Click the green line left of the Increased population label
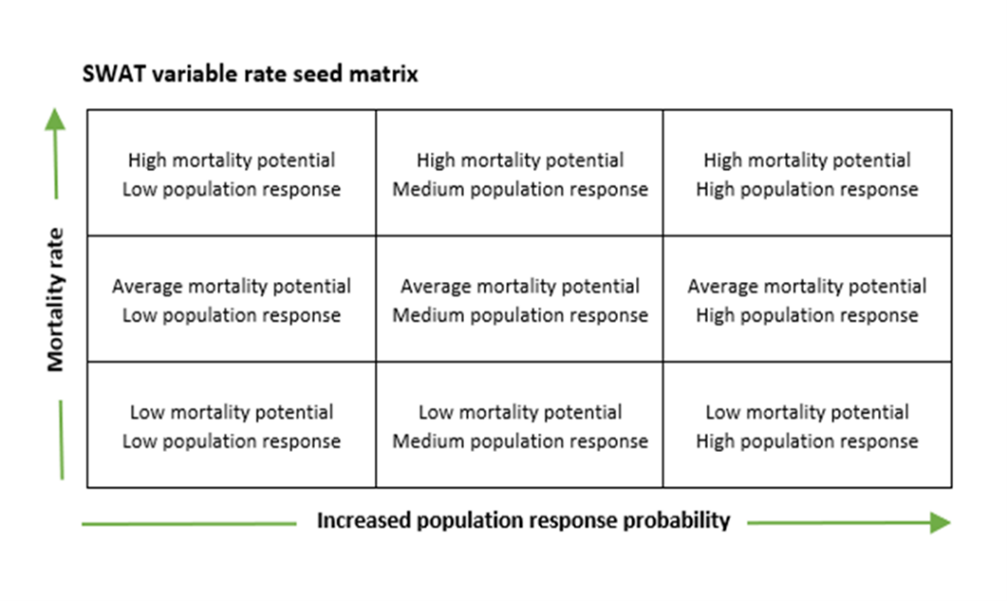1007x601 pixels. pos(188,523)
